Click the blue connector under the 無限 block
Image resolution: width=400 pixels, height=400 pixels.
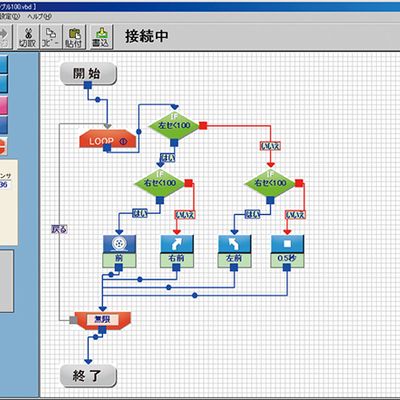click(102, 330)
